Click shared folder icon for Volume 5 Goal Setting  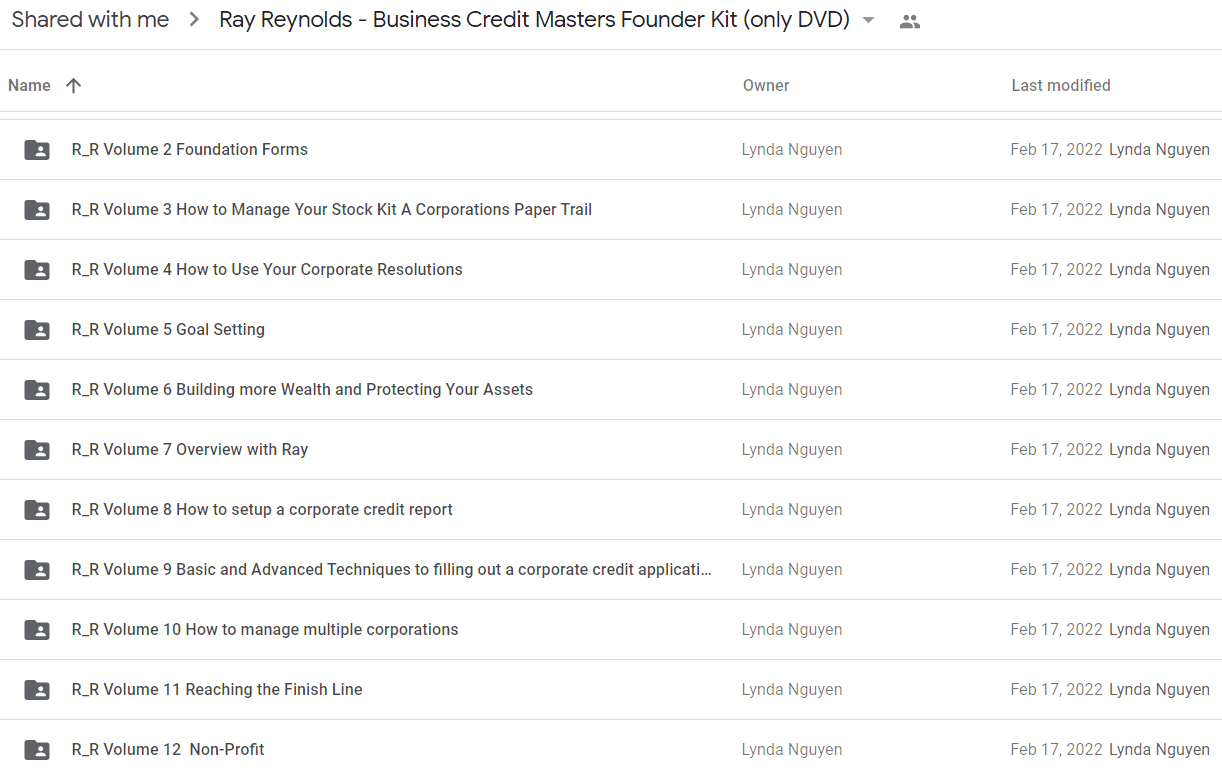click(x=37, y=330)
